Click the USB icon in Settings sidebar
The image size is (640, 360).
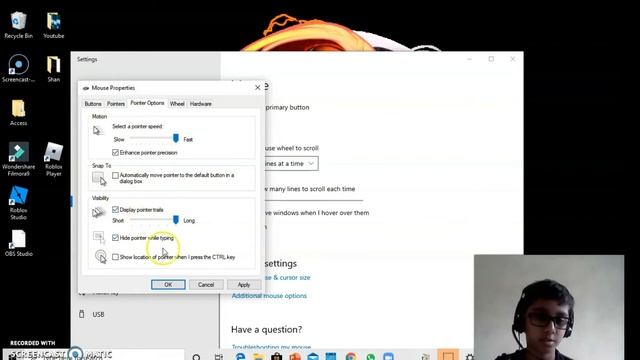click(82, 314)
